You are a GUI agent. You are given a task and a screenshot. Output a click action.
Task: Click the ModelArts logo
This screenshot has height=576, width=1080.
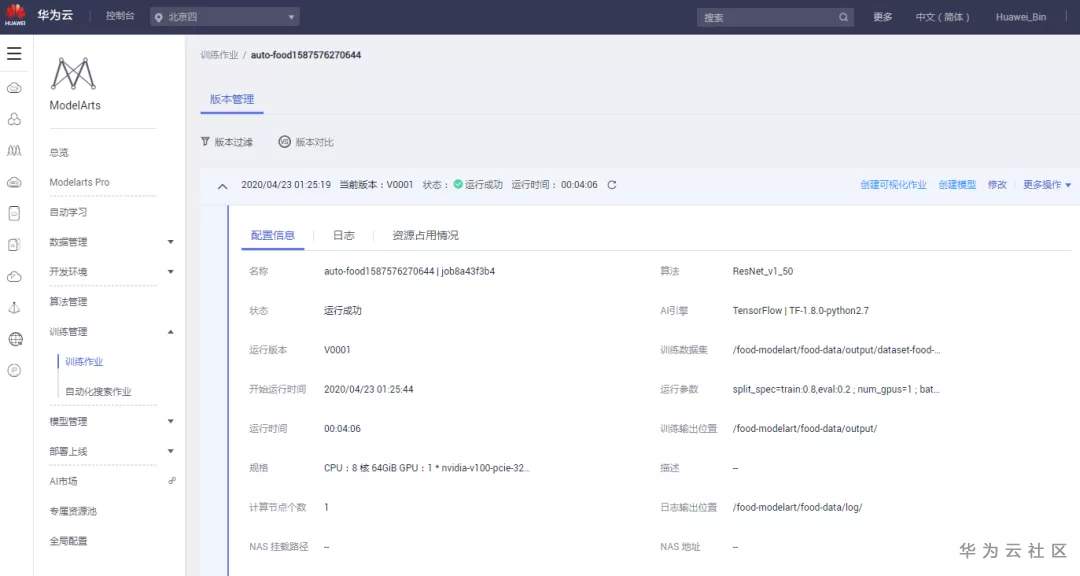point(73,74)
